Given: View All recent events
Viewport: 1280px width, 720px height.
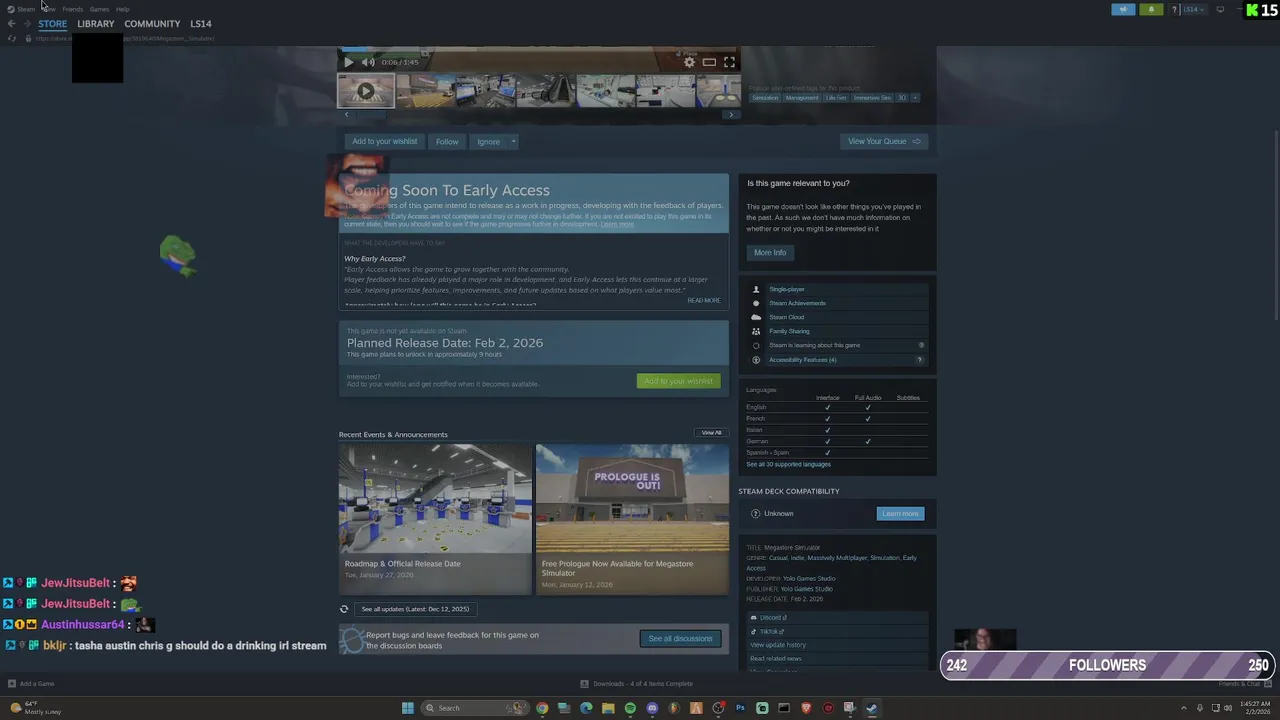Looking at the screenshot, I should click(711, 433).
